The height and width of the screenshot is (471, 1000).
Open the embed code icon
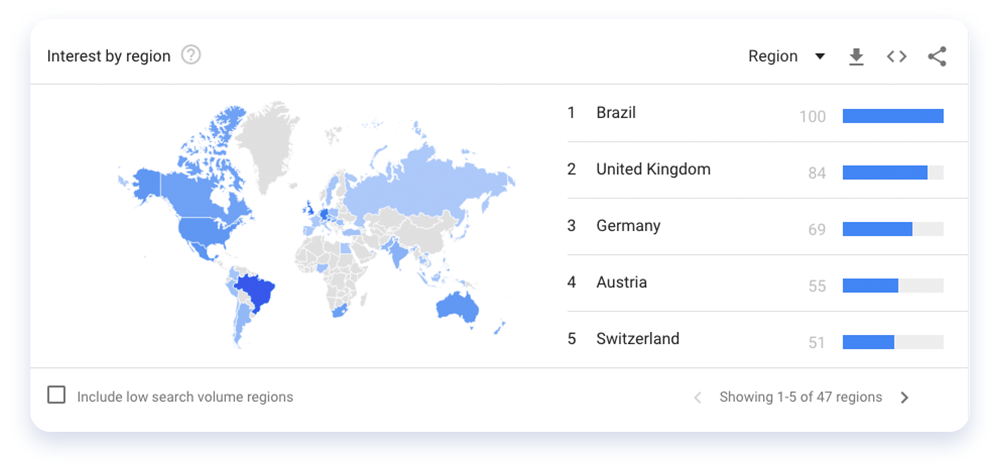[896, 56]
